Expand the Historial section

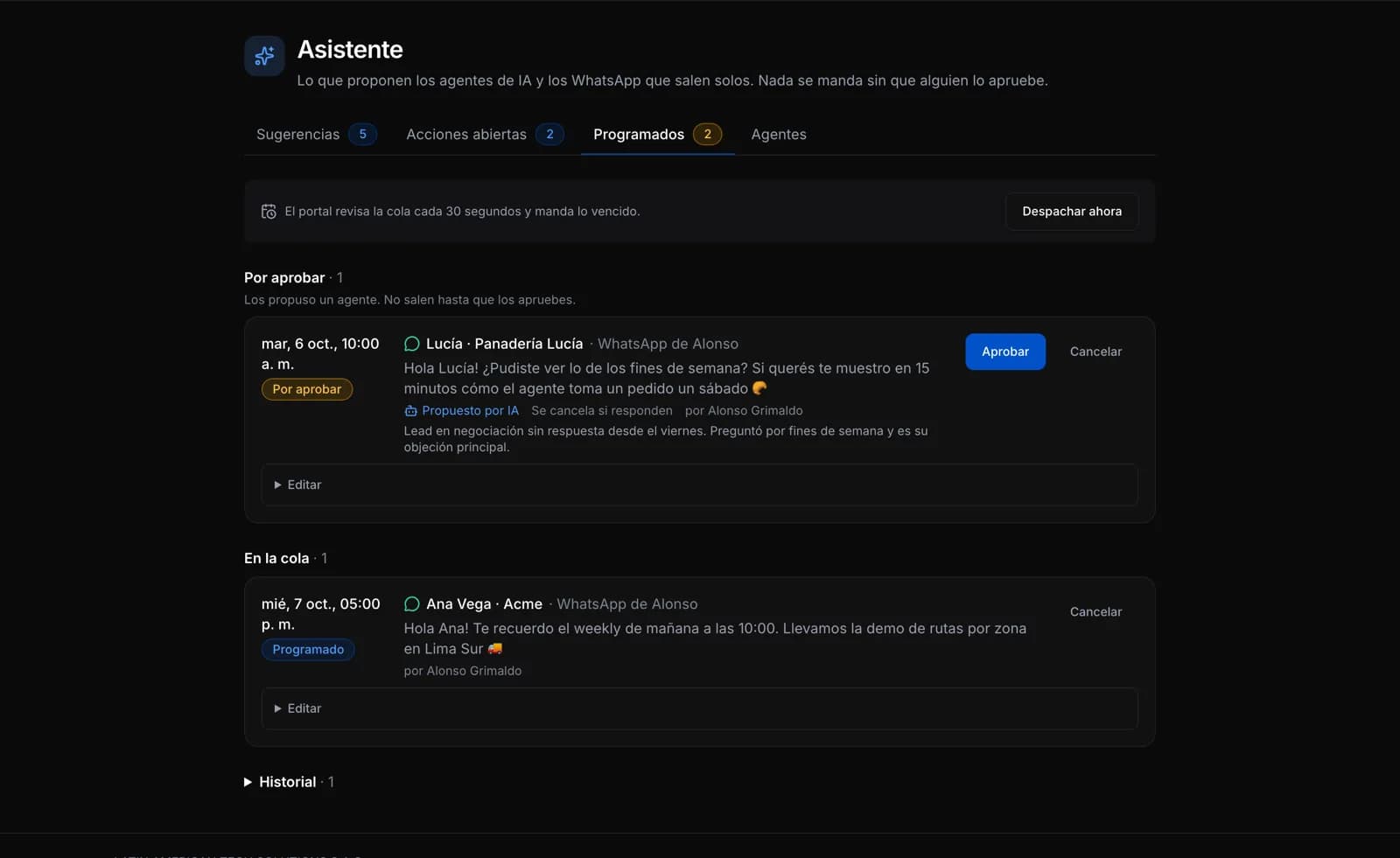click(289, 782)
